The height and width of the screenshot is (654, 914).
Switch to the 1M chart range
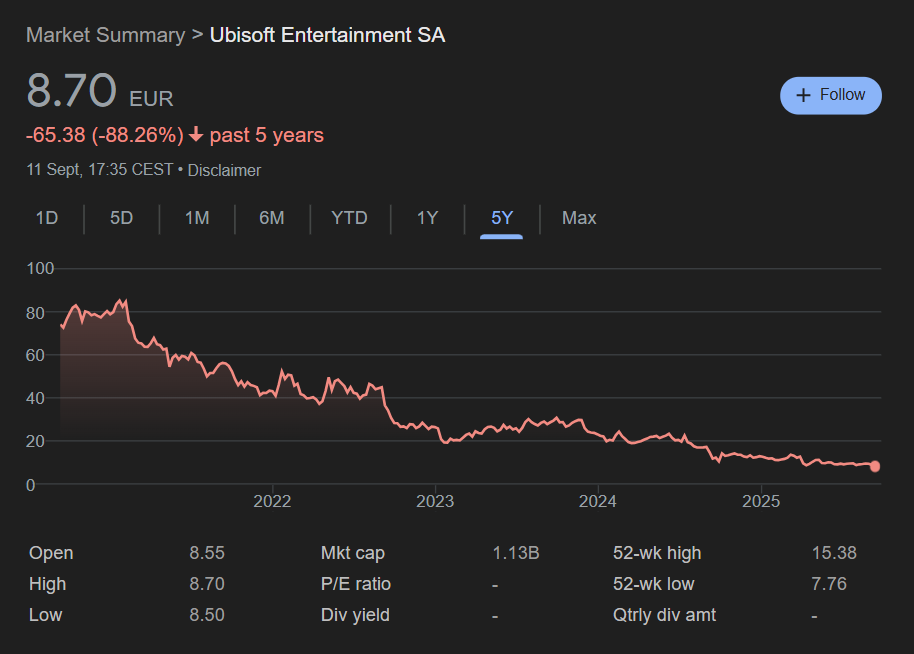click(x=197, y=218)
